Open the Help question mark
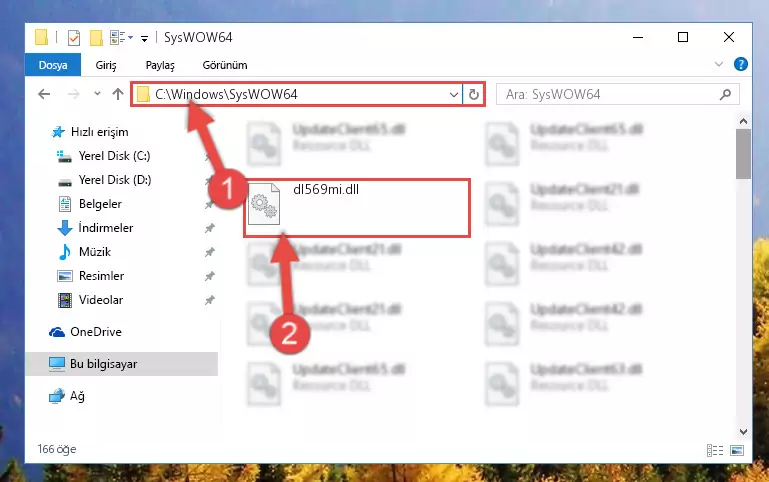 click(x=741, y=64)
